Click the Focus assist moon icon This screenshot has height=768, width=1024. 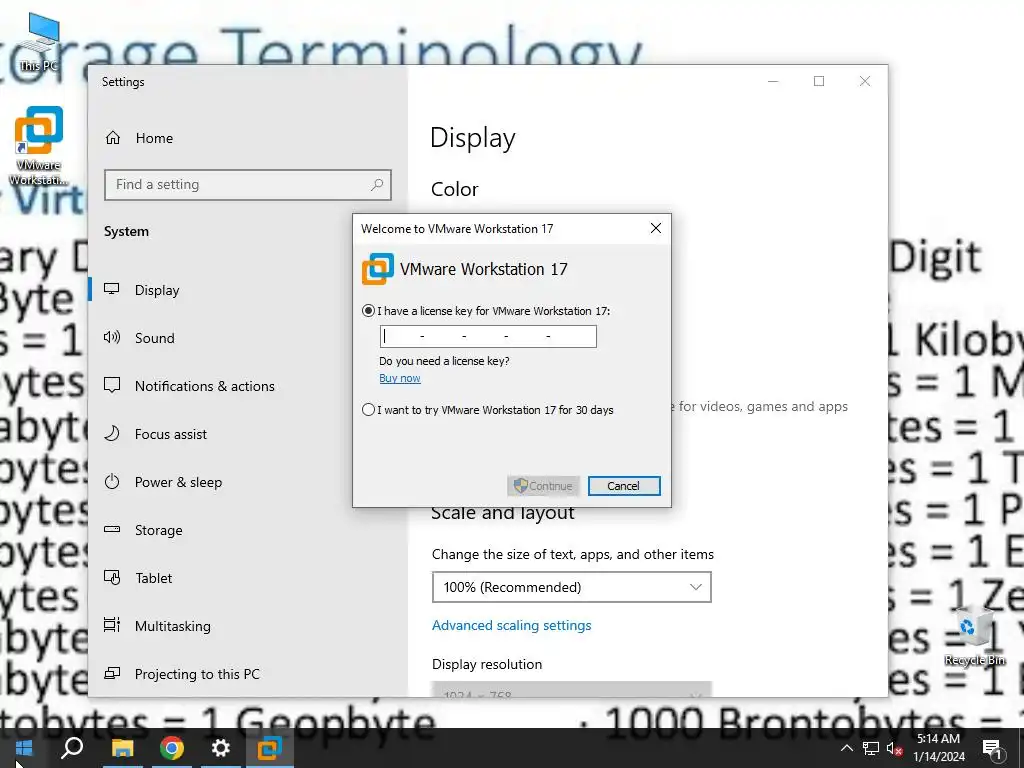coord(112,433)
